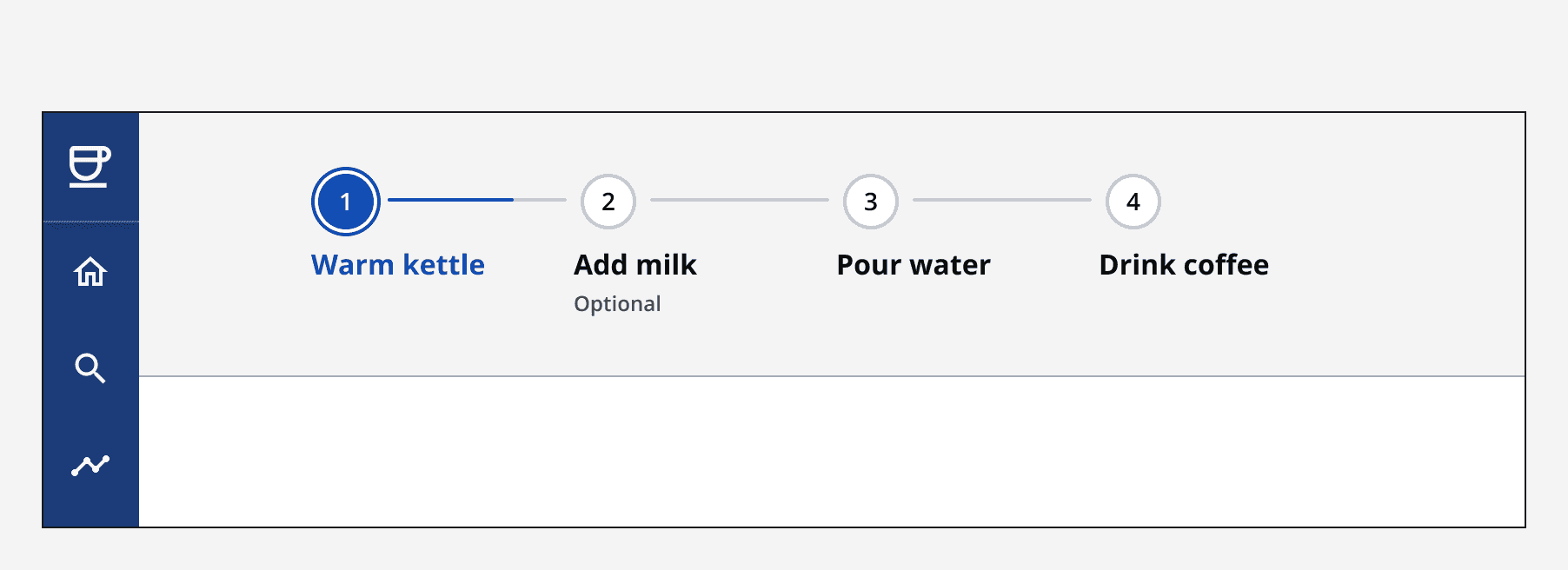Click the gray connector between steps 2 and 3
Viewport: 1568px width, 570px height.
tap(739, 201)
